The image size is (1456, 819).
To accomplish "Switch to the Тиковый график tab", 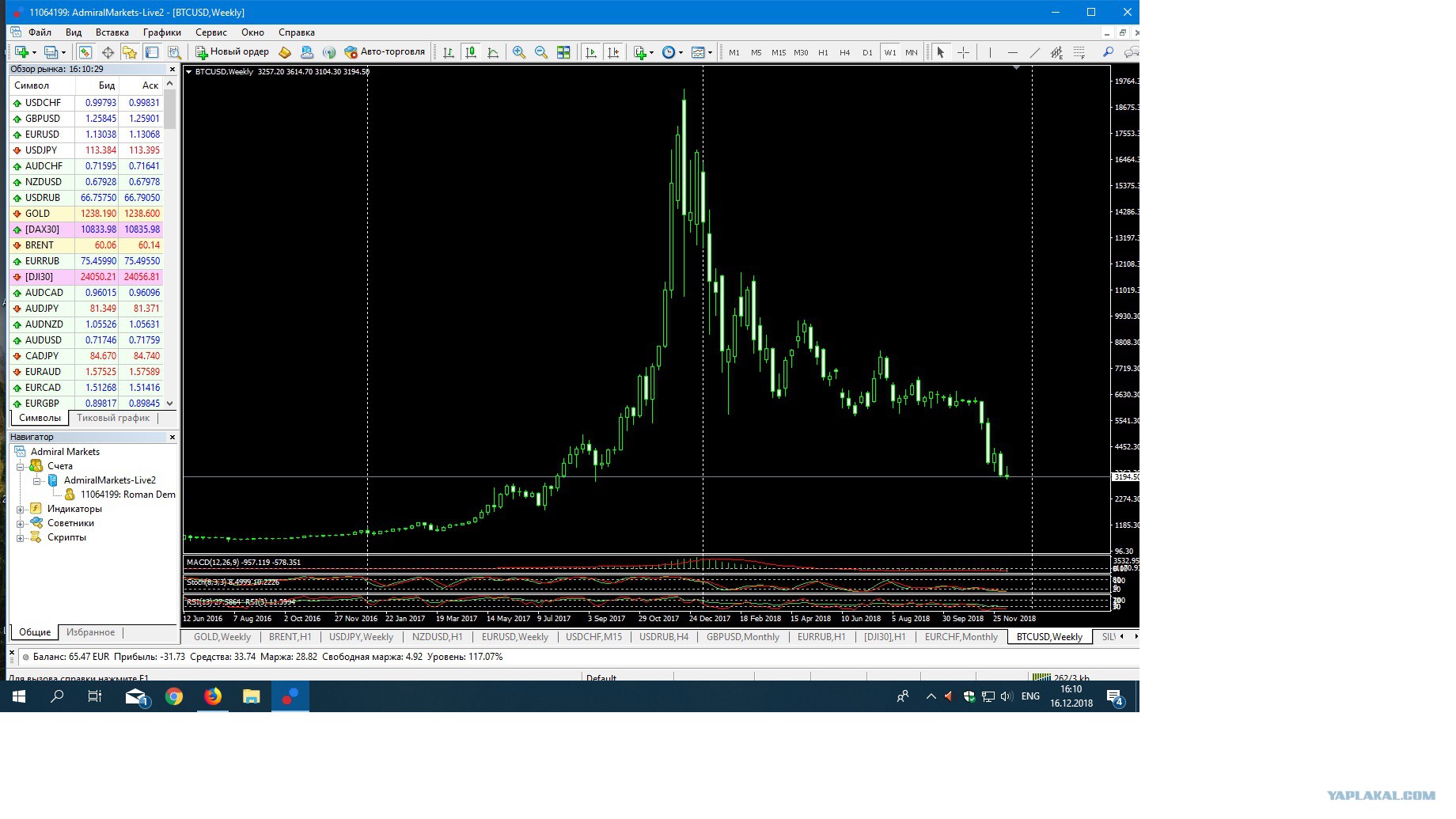I will [113, 418].
